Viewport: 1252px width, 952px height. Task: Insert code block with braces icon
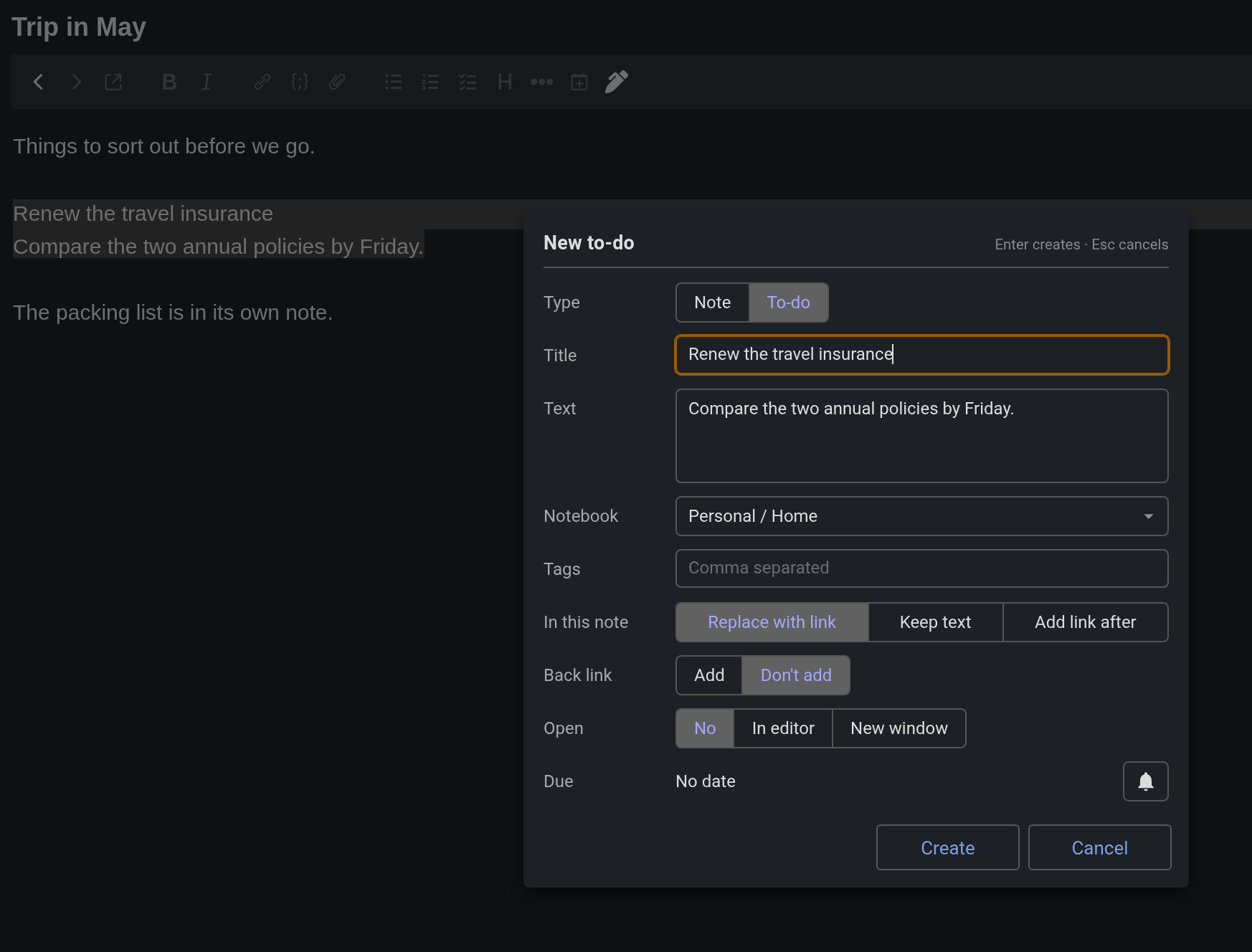pyautogui.click(x=300, y=82)
